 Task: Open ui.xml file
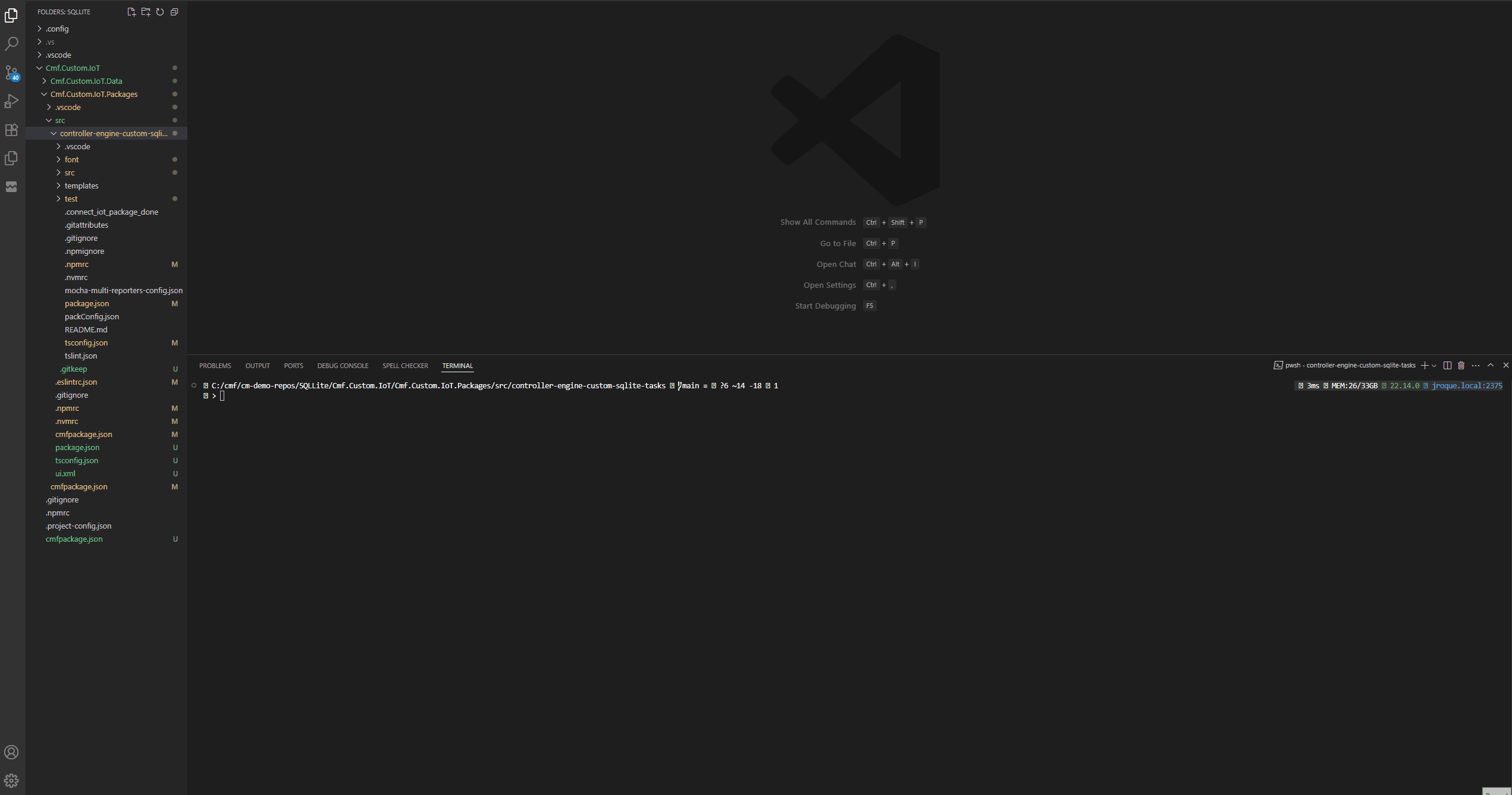[107, 473]
